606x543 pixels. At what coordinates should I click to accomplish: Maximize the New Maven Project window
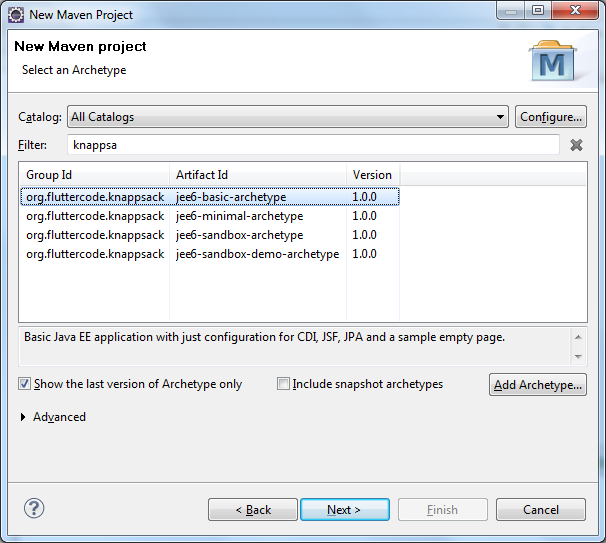(538, 10)
